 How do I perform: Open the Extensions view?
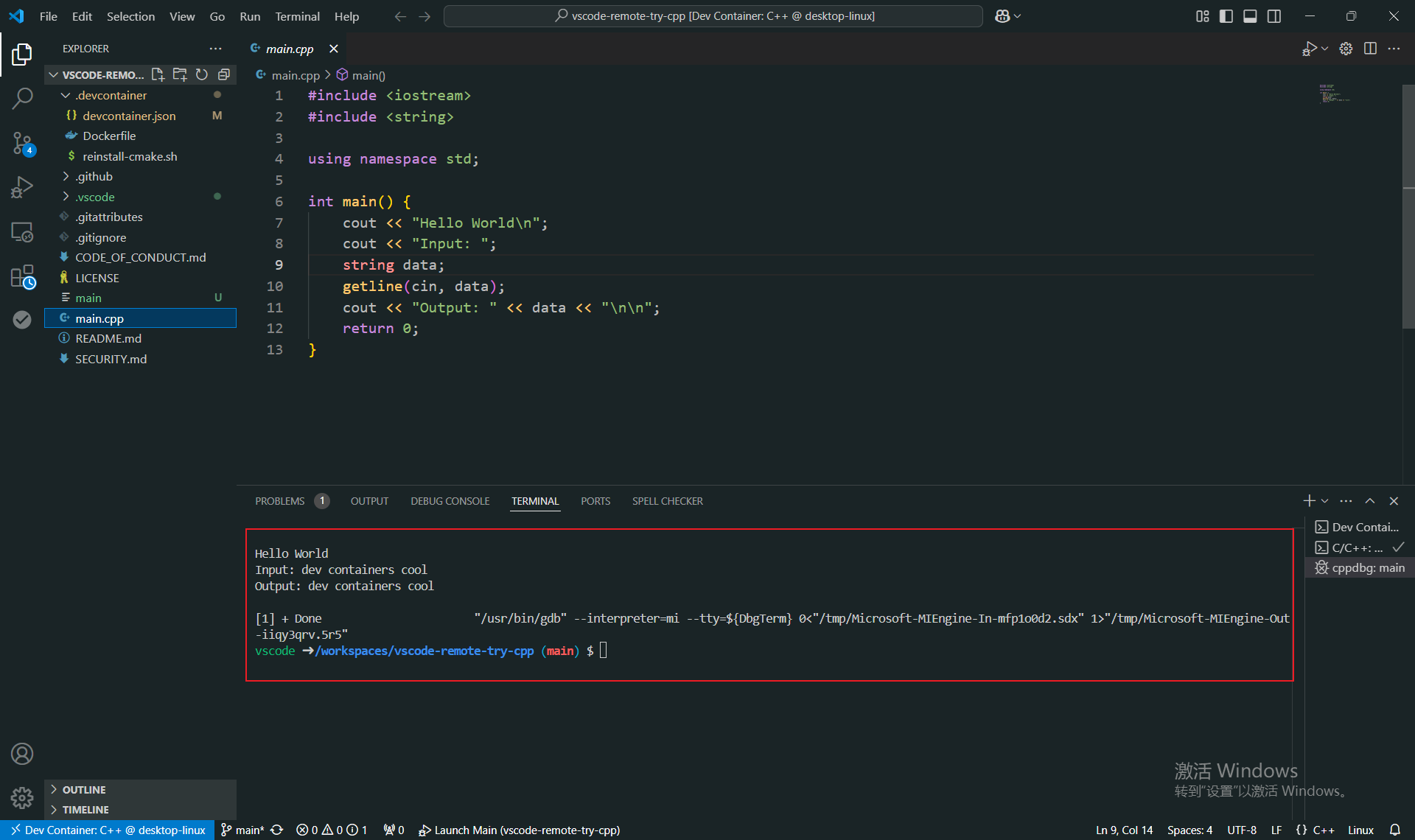tap(22, 277)
